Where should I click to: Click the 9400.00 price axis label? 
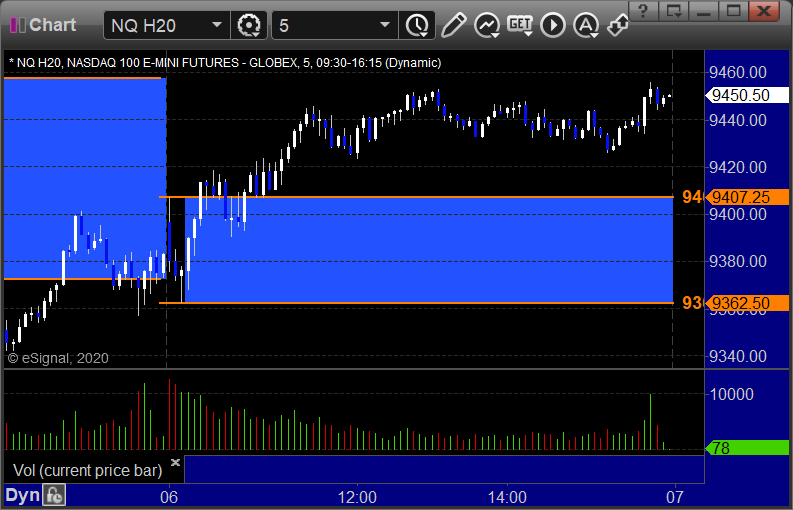click(x=738, y=215)
